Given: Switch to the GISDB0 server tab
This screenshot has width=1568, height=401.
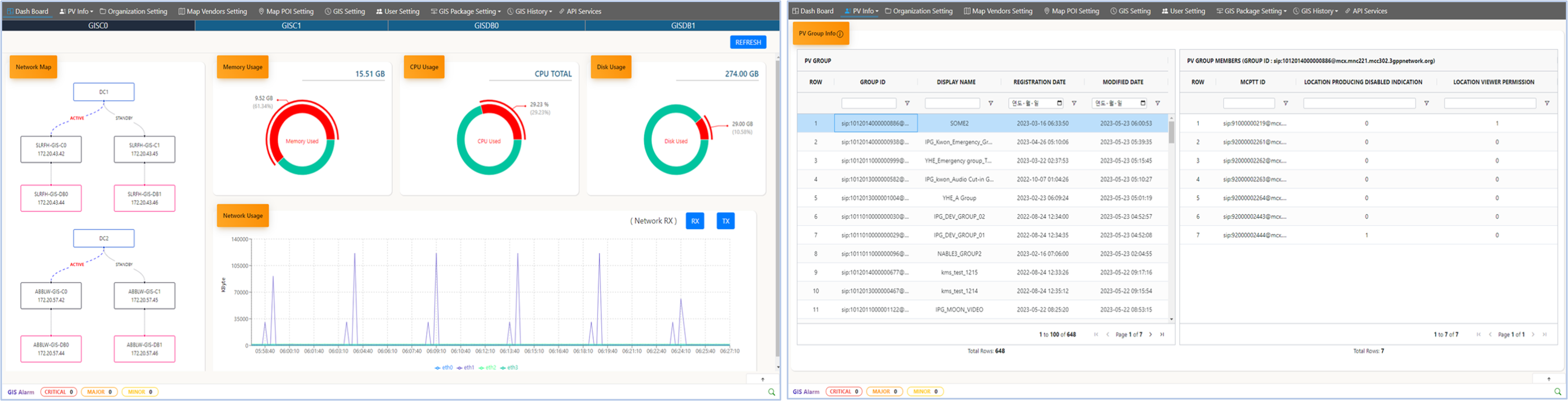Looking at the screenshot, I should (x=486, y=25).
